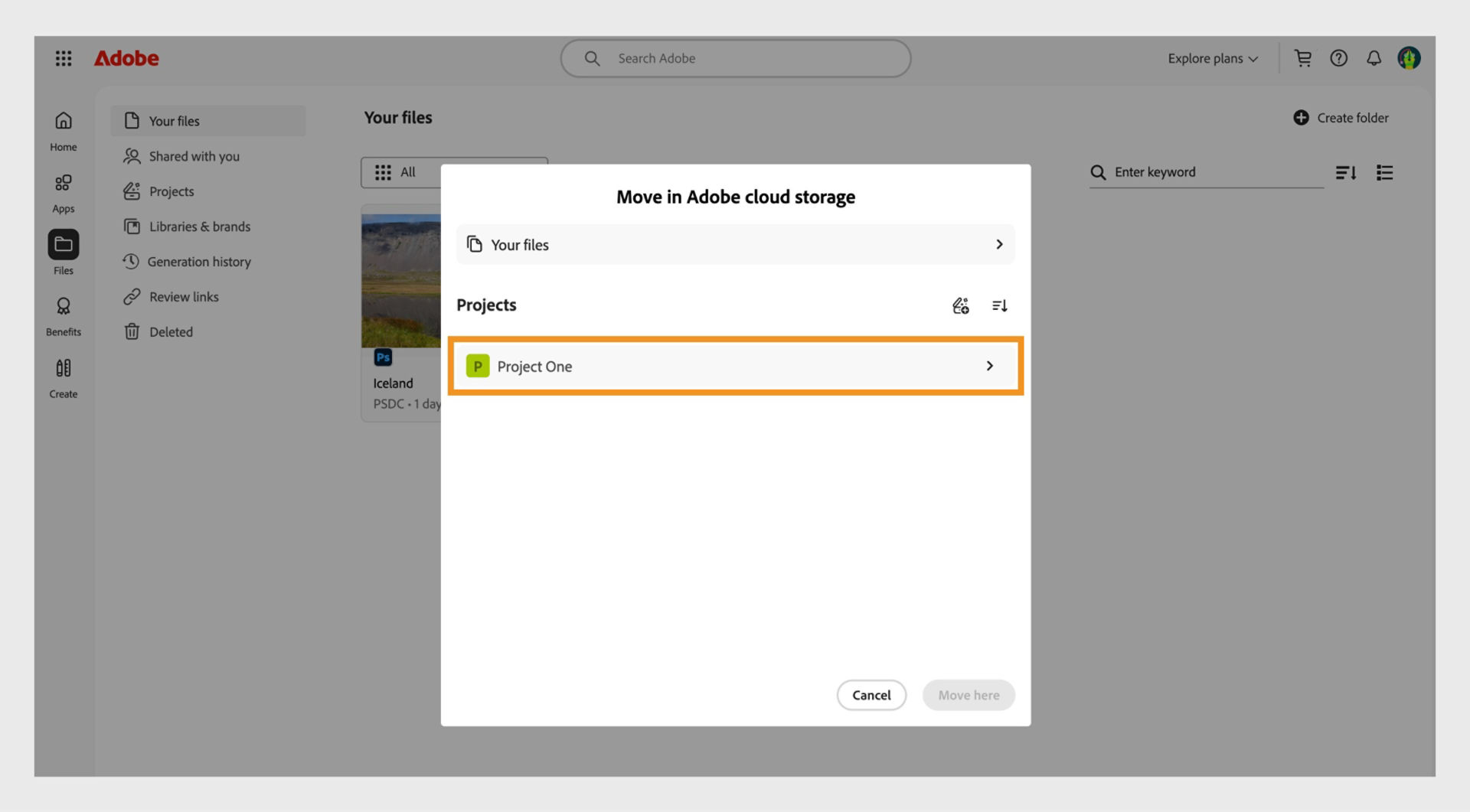The height and width of the screenshot is (812, 1470).
Task: Switch to list view for files
Action: click(1384, 172)
